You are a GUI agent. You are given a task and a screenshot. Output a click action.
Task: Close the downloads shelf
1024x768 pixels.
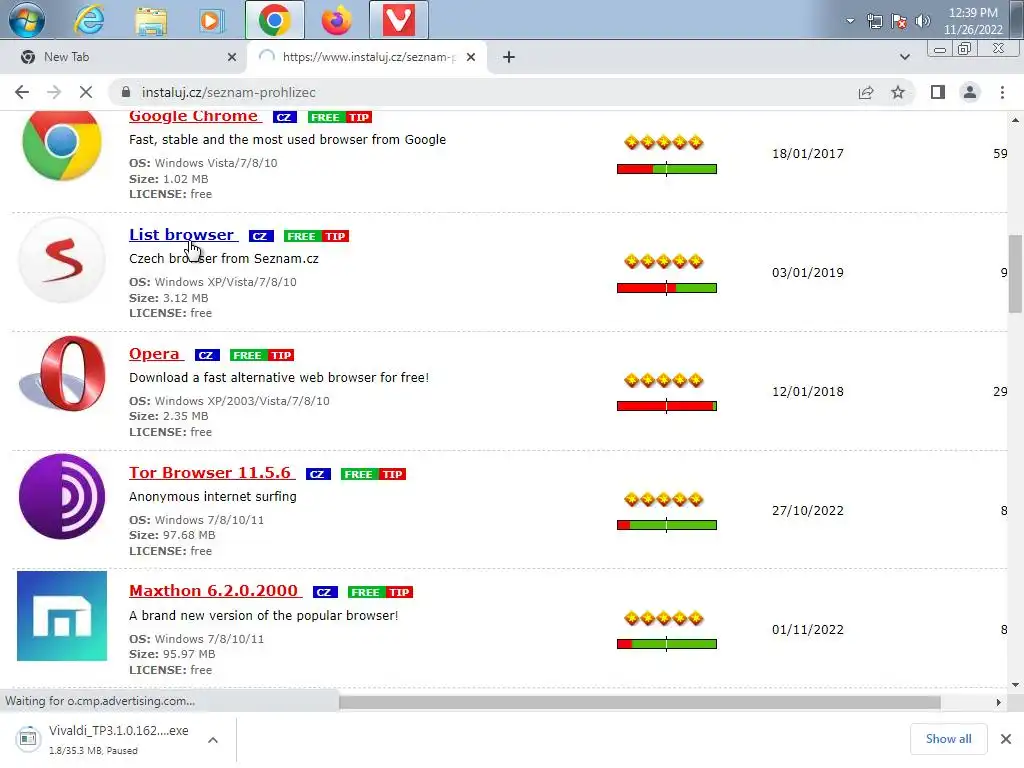[x=1006, y=739]
